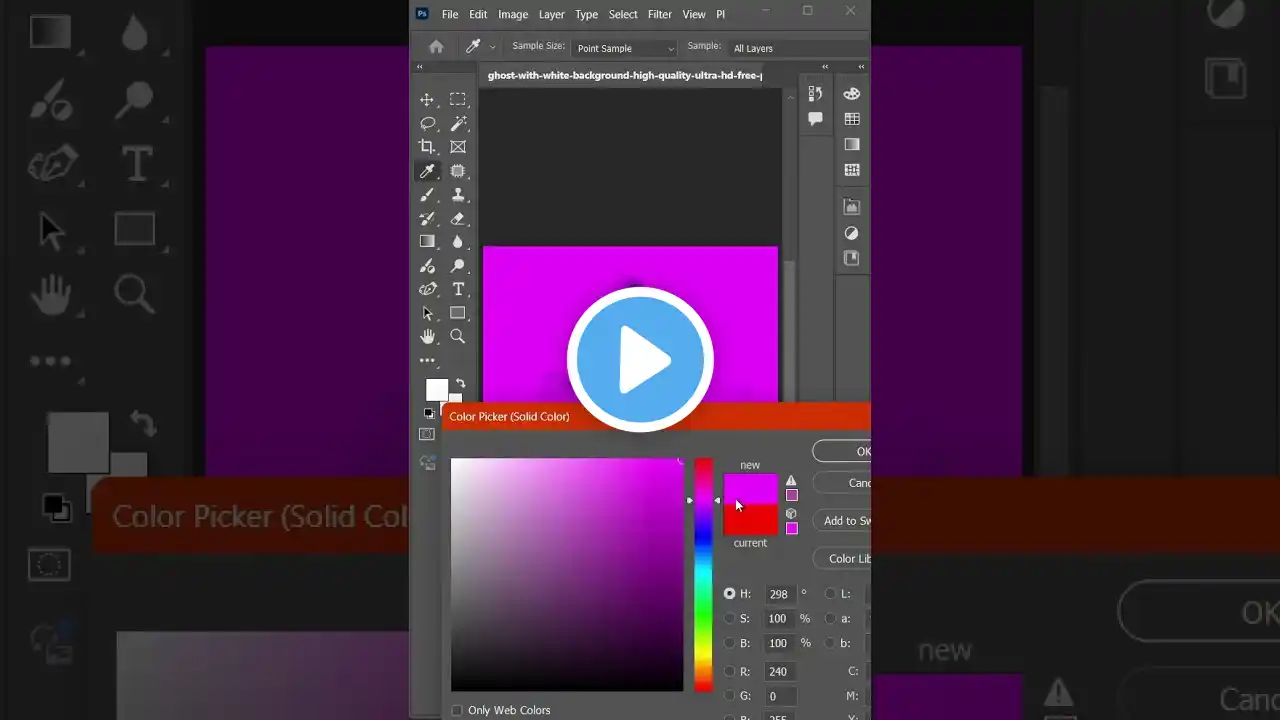Open the Swatches panel grid icon

(852, 119)
